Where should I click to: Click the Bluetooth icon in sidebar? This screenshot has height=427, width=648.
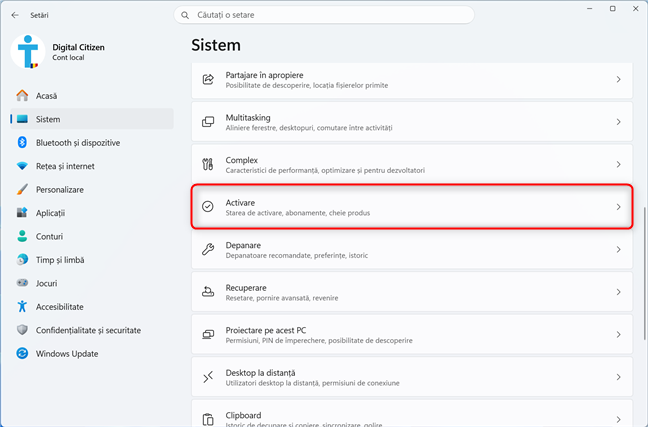point(22,143)
